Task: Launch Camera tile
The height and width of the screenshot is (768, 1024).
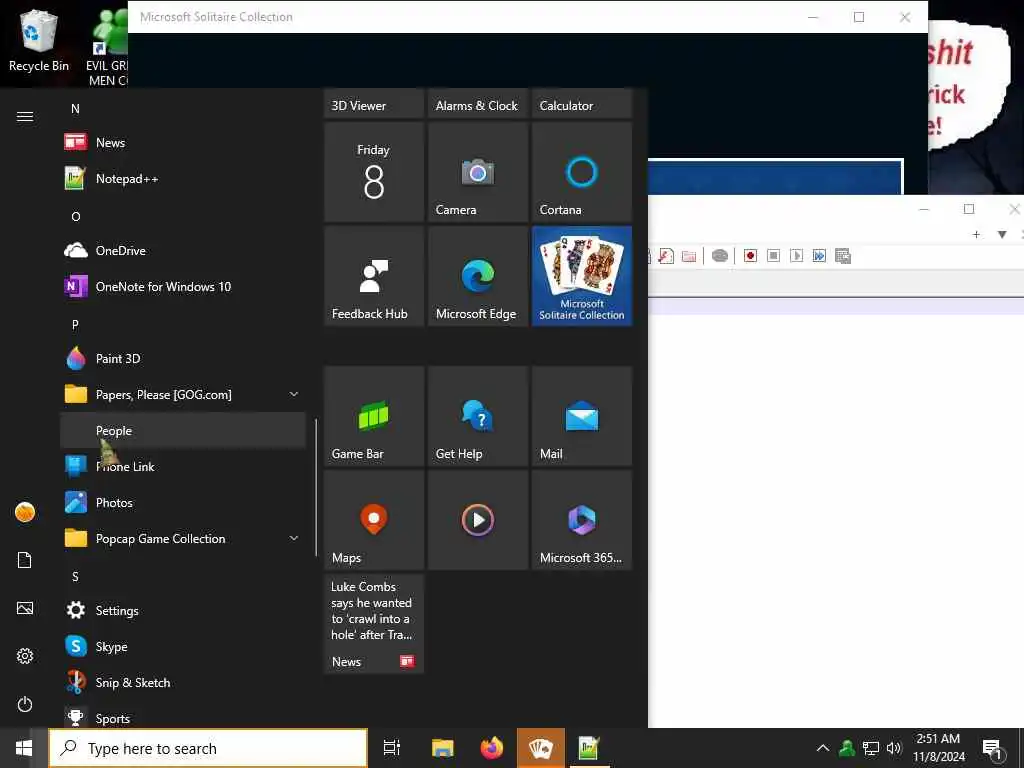Action: (x=477, y=172)
